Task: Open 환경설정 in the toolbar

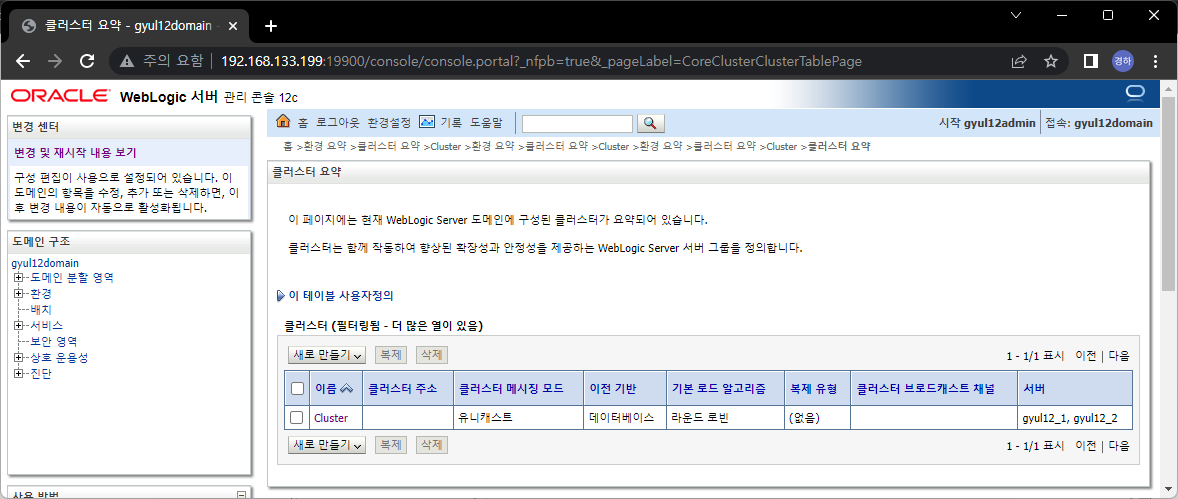Action: pyautogui.click(x=389, y=122)
